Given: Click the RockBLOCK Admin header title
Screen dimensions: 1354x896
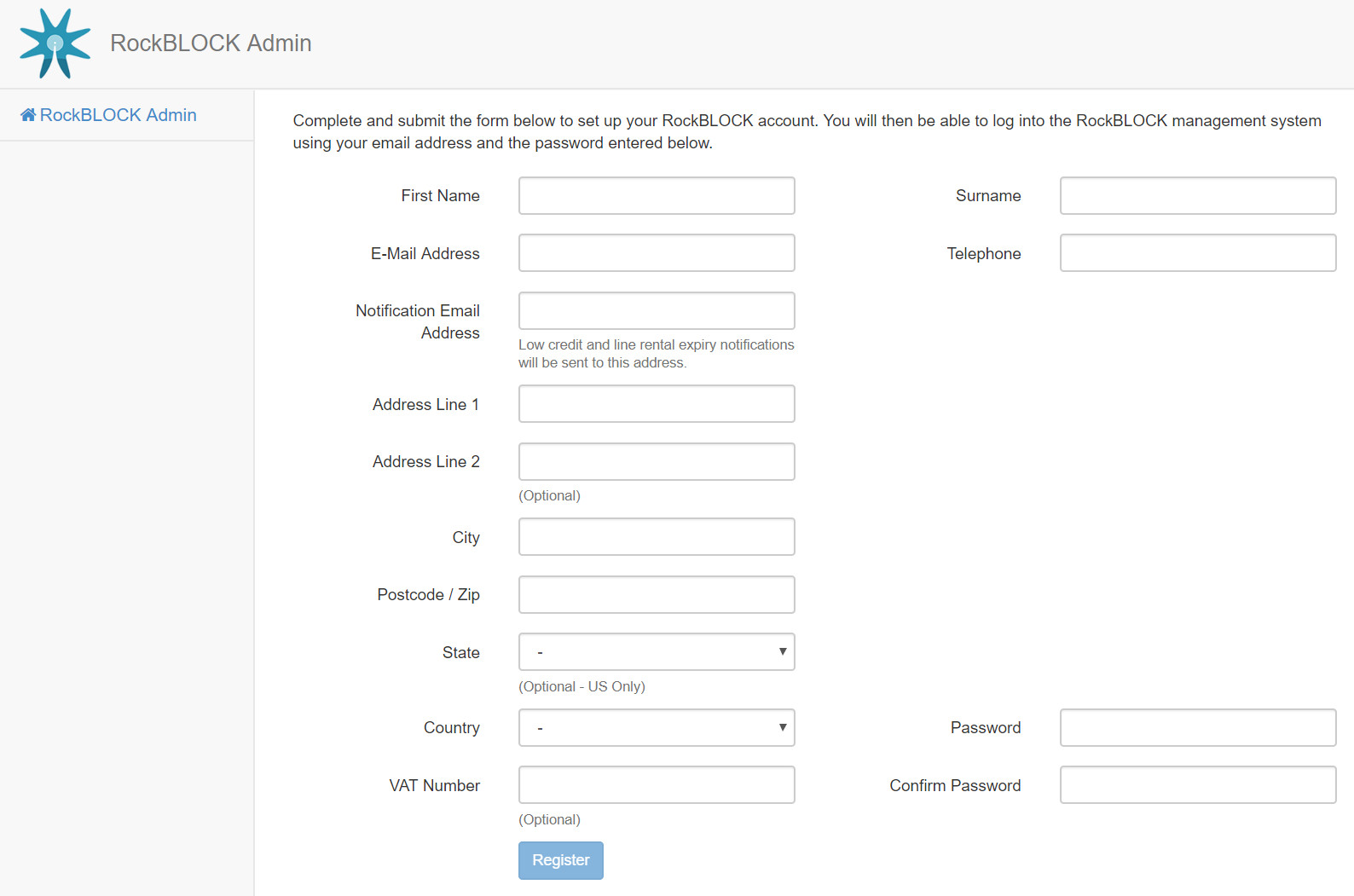Looking at the screenshot, I should (211, 43).
